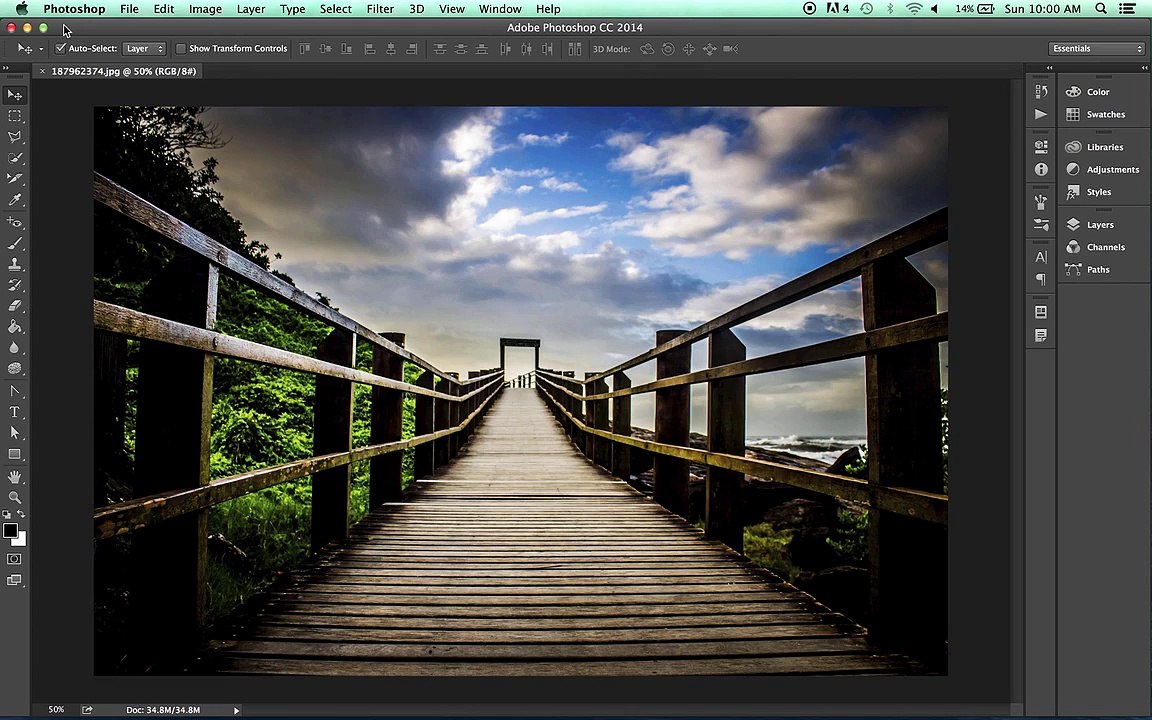Activate the Hand tool
Screen dimensions: 1152x720
(15, 476)
